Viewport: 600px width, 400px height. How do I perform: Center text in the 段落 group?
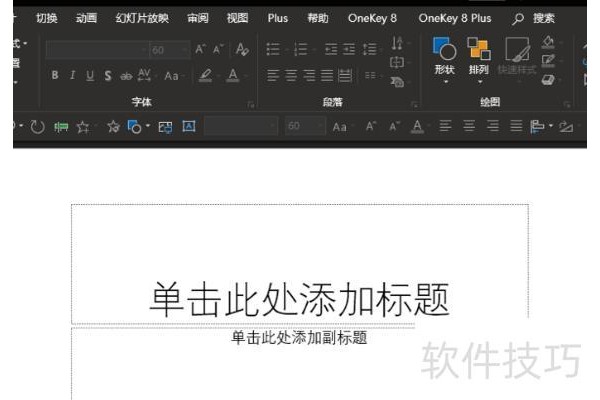click(x=291, y=75)
